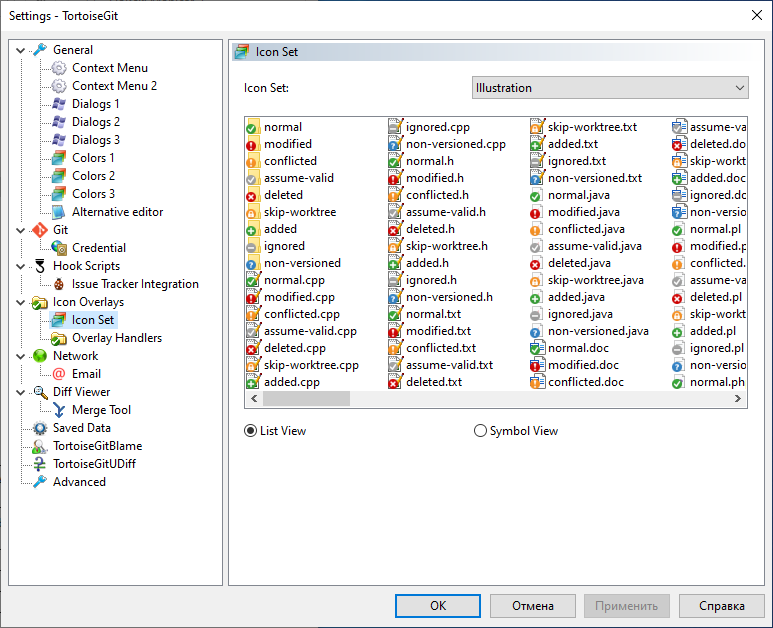Viewport: 773px width, 628px height.
Task: Click the red 'modified' overlay icon
Action: pyautogui.click(x=253, y=144)
